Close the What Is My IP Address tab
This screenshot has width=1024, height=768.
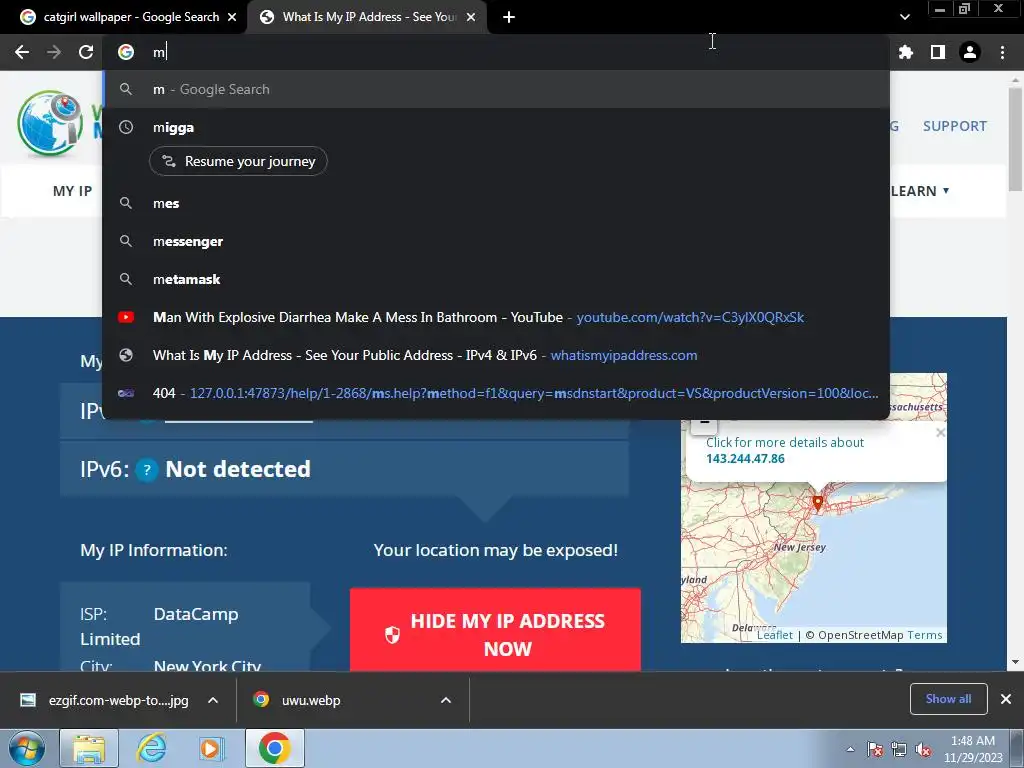tap(471, 17)
